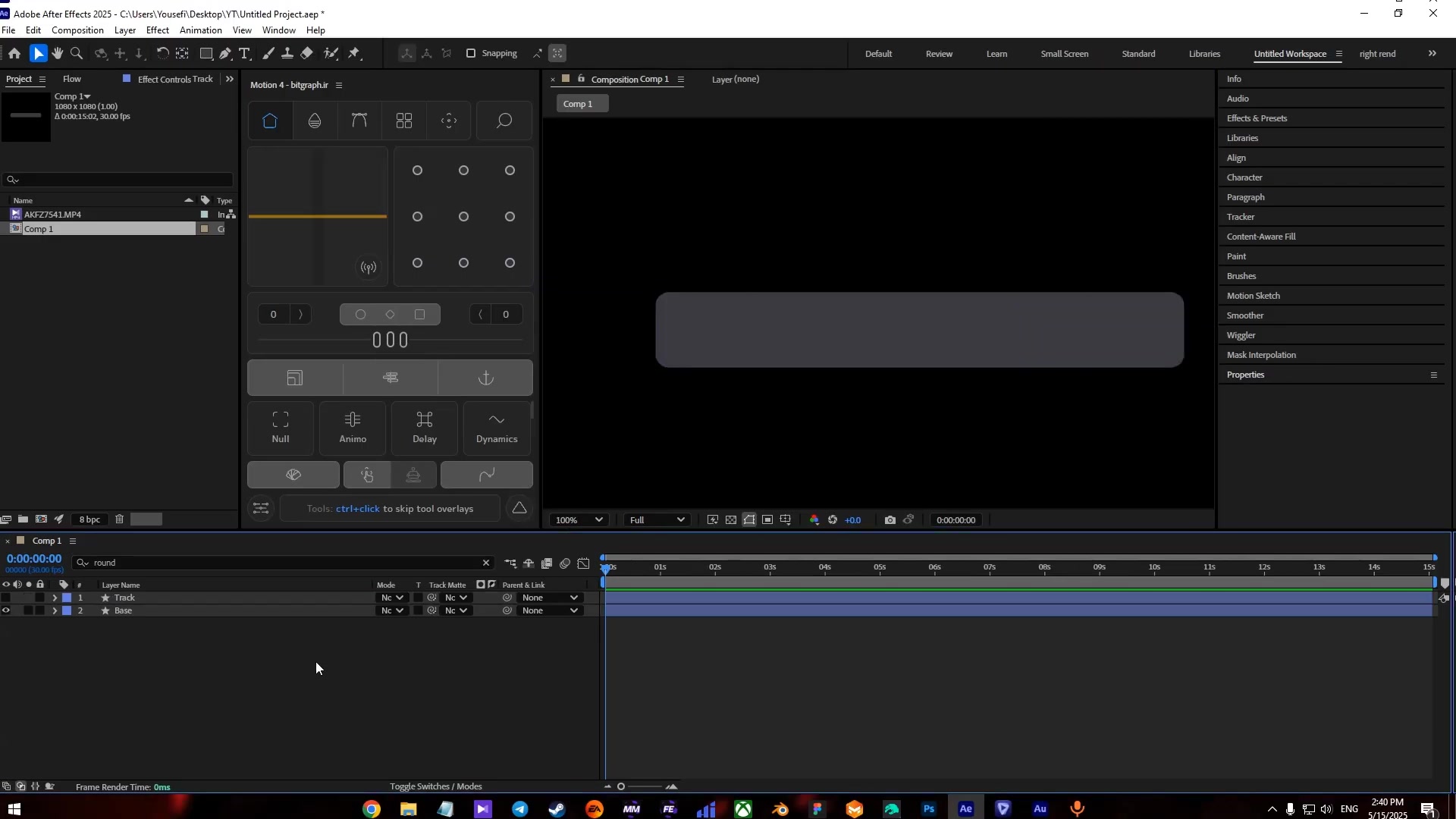Expand the Track layer properties
Viewport: 1456px width, 819px height.
(54, 598)
